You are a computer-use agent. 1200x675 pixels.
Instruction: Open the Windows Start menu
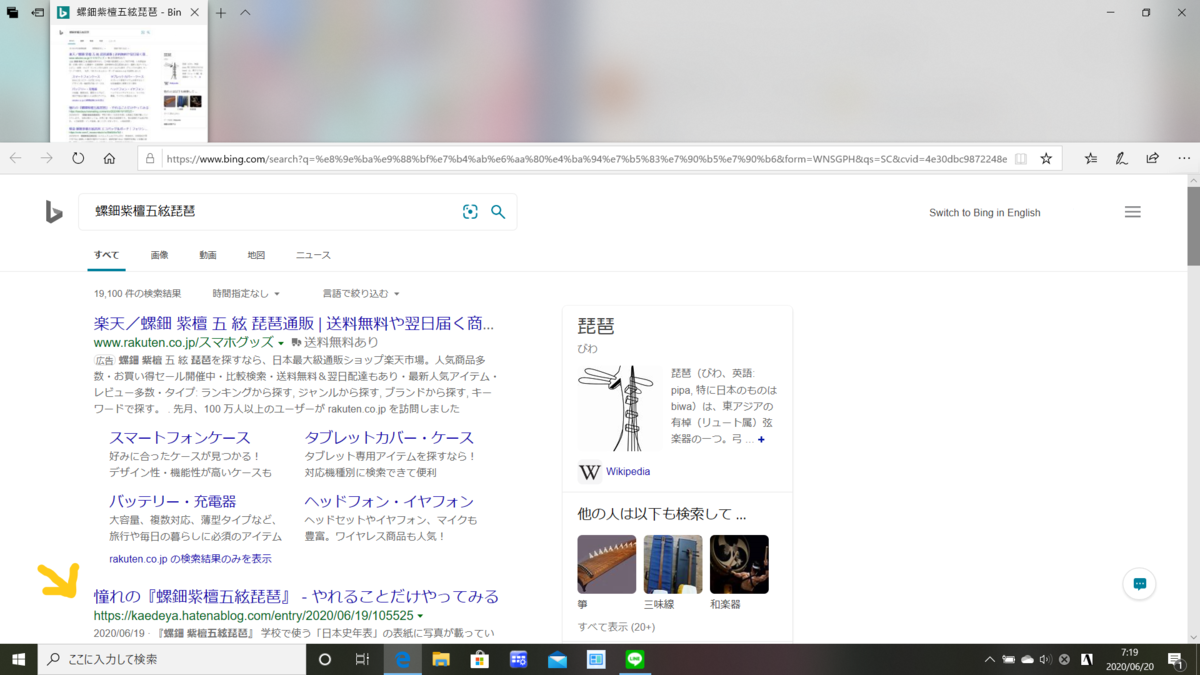point(18,660)
